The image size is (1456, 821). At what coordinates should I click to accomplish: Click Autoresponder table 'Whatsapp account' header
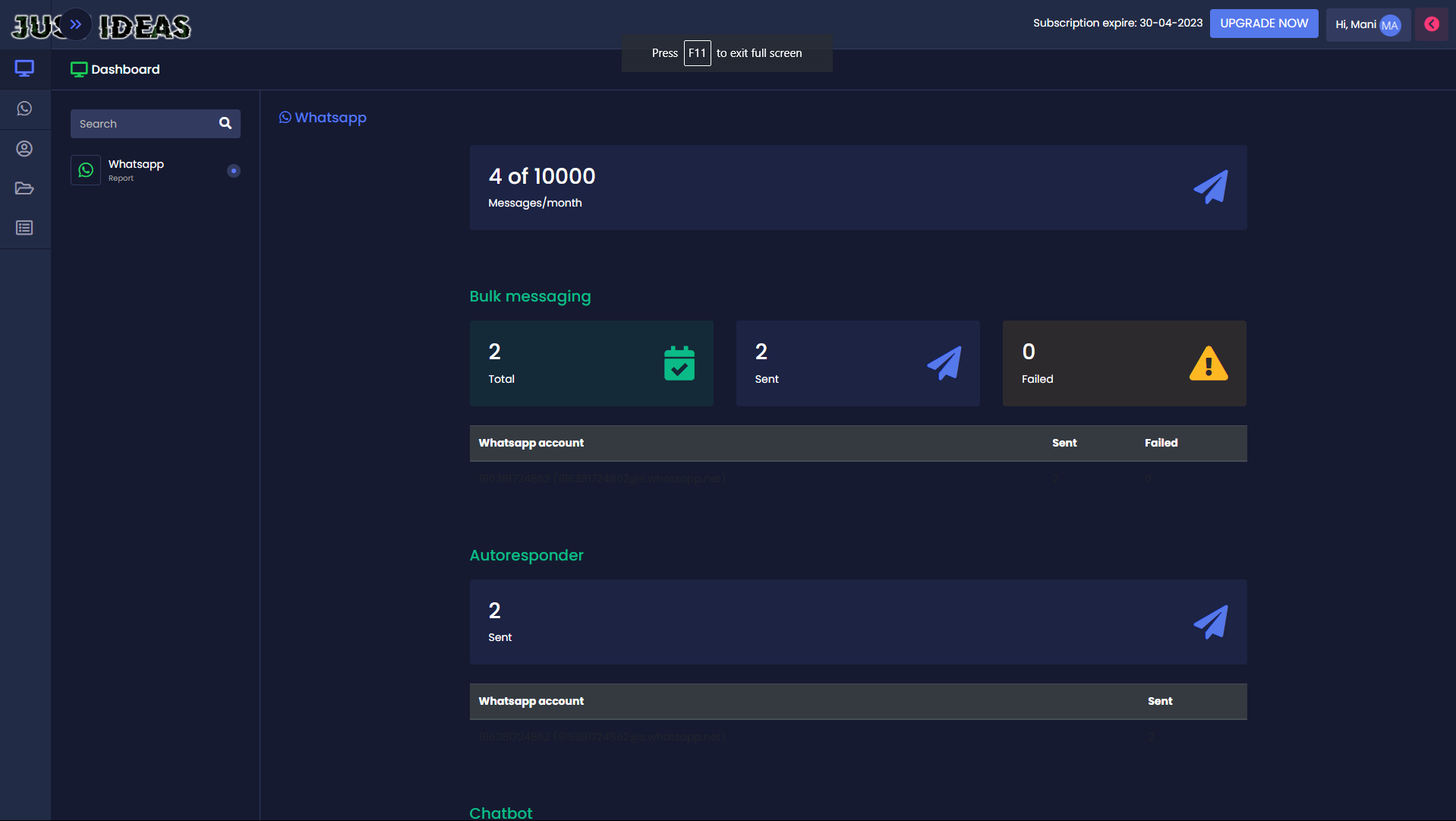pos(531,701)
